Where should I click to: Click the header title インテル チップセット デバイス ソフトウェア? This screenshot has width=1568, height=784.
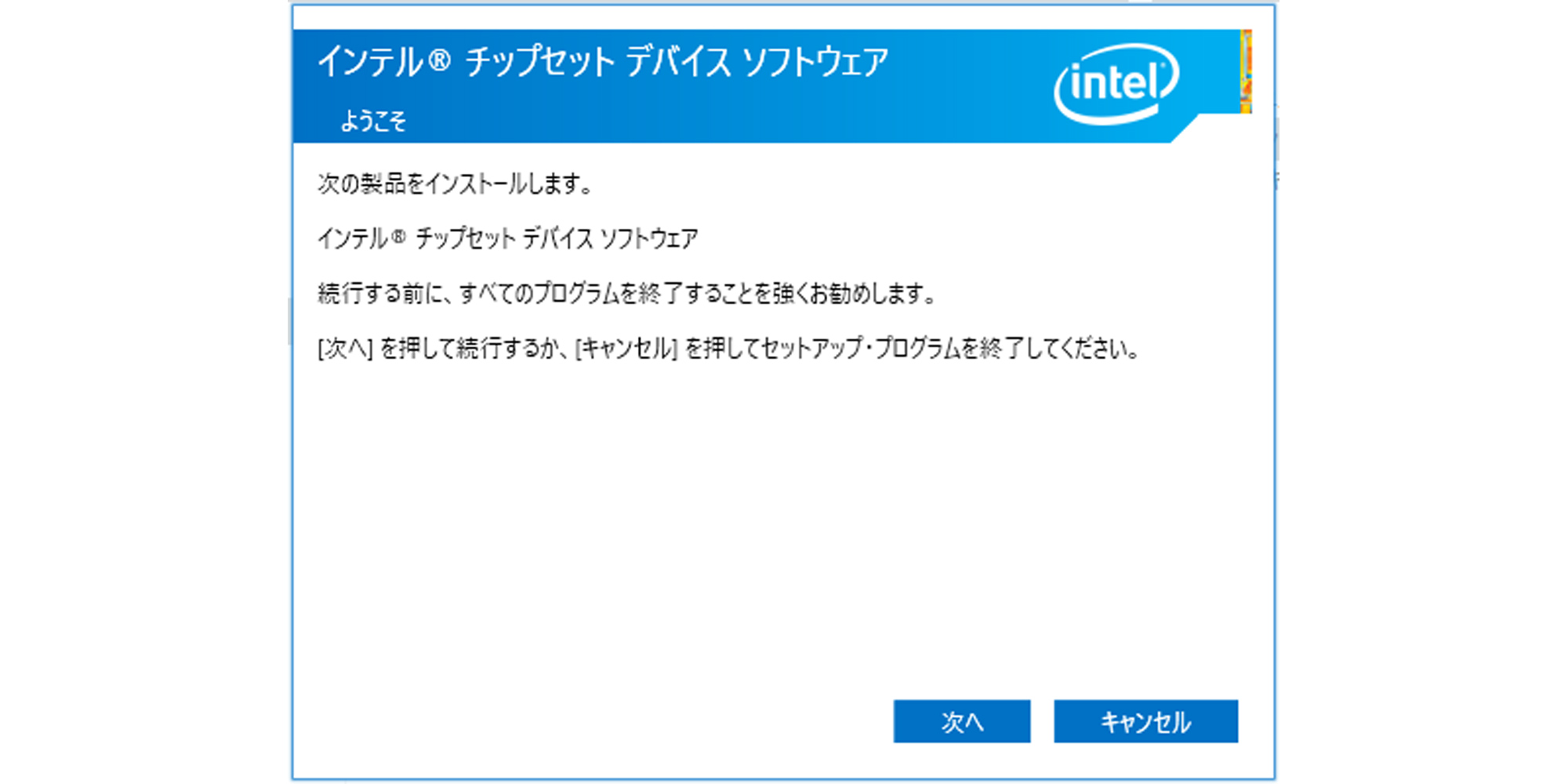point(602,62)
